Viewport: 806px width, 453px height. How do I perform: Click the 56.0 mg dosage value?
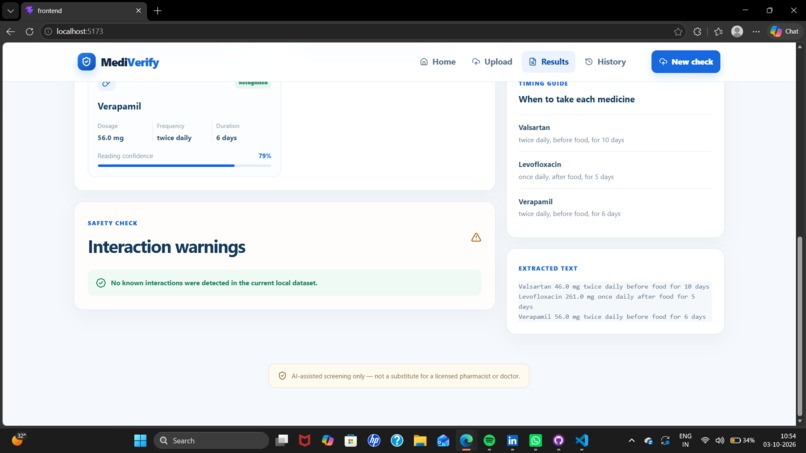click(111, 138)
